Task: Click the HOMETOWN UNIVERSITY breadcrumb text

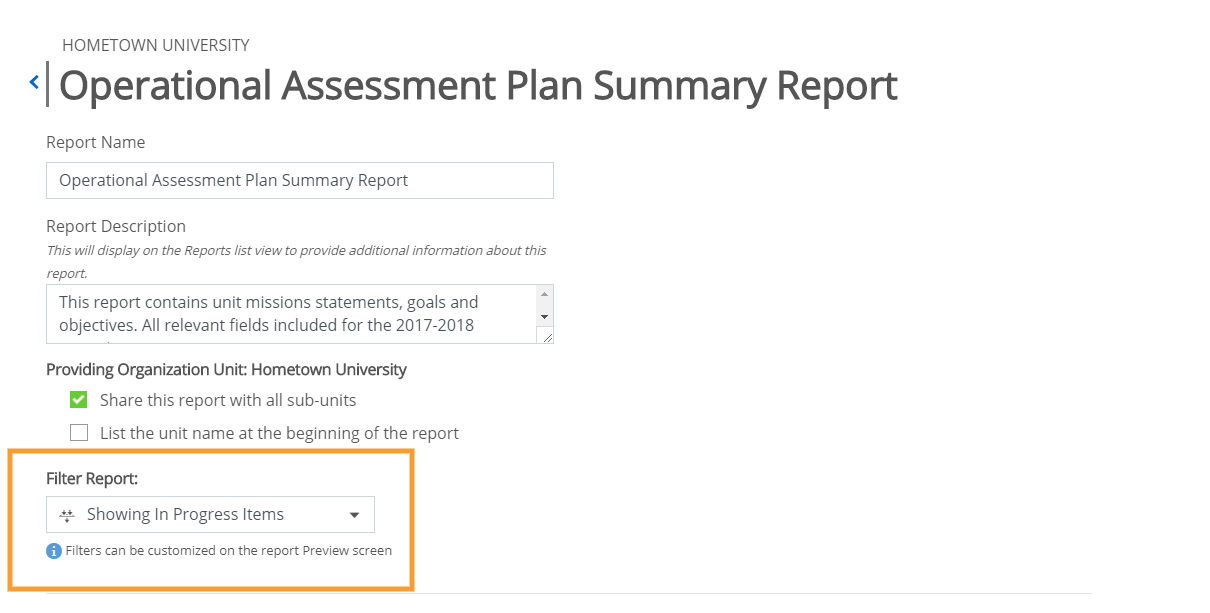Action: 156,45
